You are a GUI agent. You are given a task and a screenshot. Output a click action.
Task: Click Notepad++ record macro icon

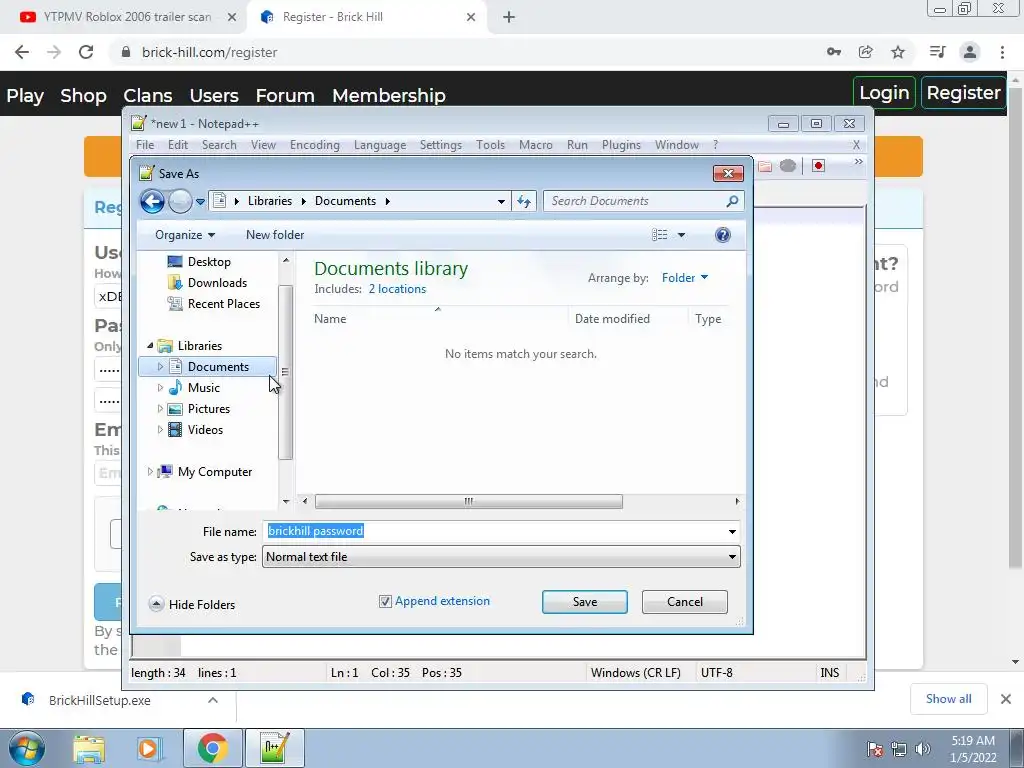pos(818,166)
